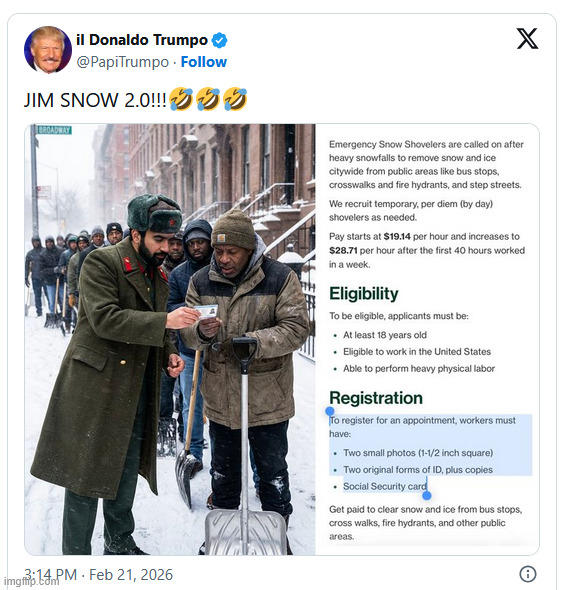The image size is (562, 590).
Task: Open the snowy street photo
Action: click(170, 339)
